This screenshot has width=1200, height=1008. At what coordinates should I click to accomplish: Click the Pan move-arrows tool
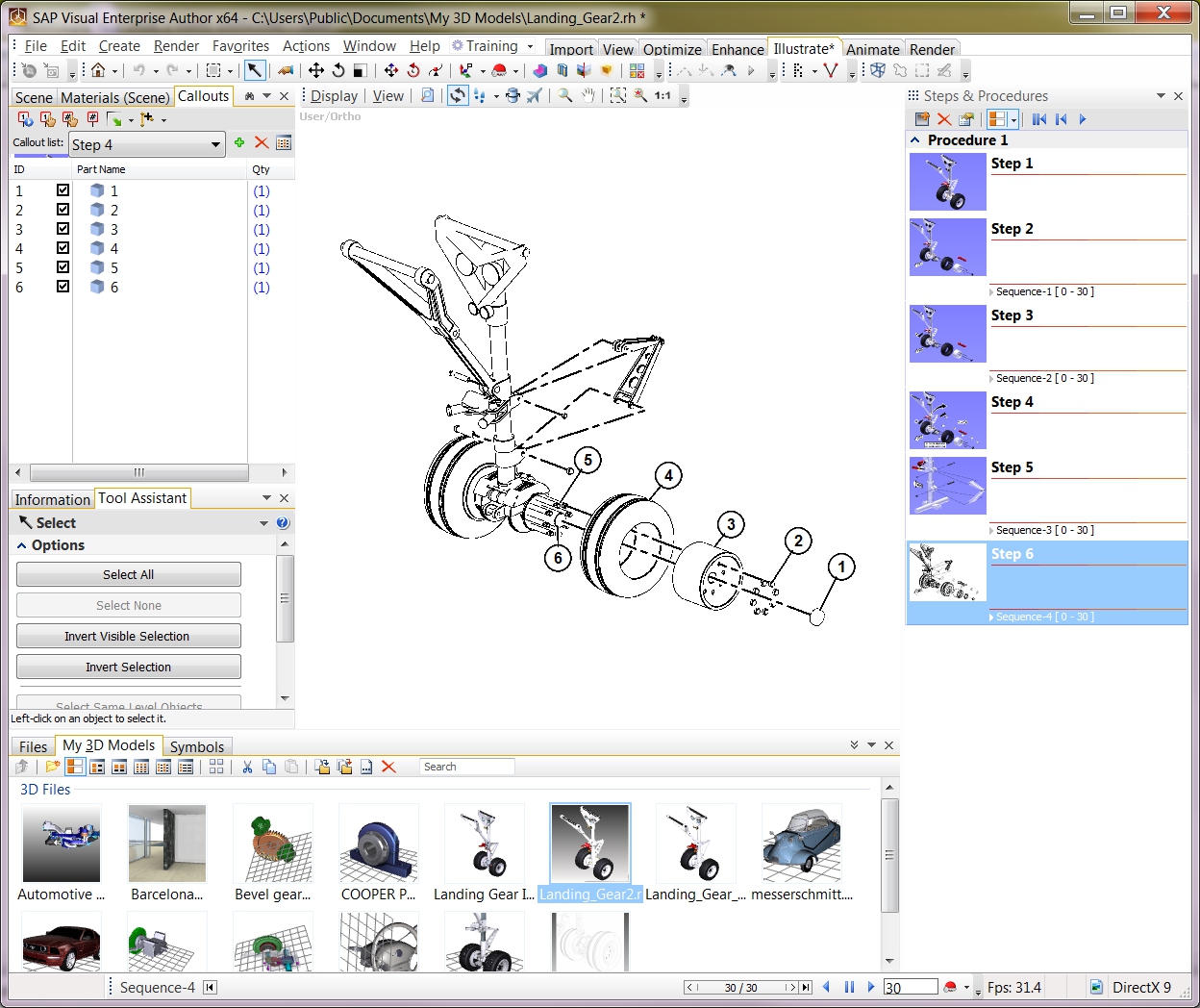click(315, 70)
